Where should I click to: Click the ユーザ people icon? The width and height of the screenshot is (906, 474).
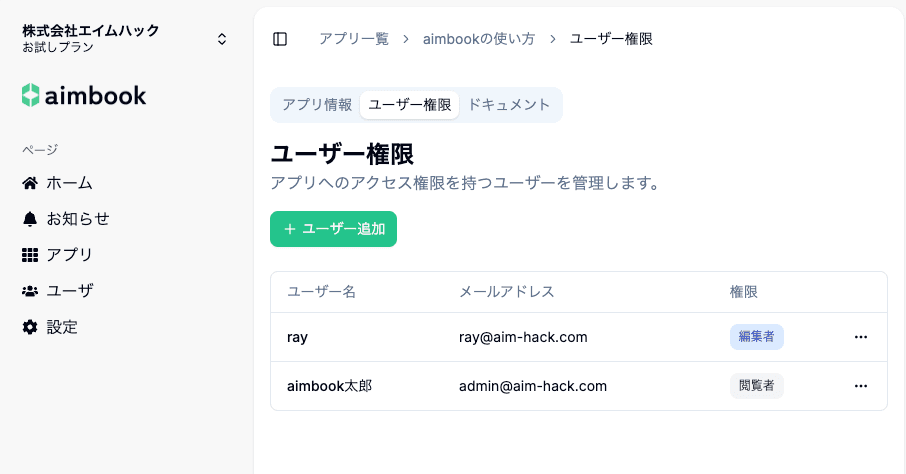[x=30, y=291]
